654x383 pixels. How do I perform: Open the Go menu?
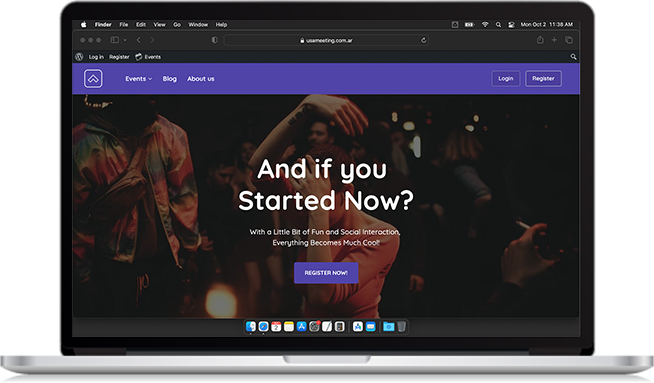pyautogui.click(x=177, y=25)
